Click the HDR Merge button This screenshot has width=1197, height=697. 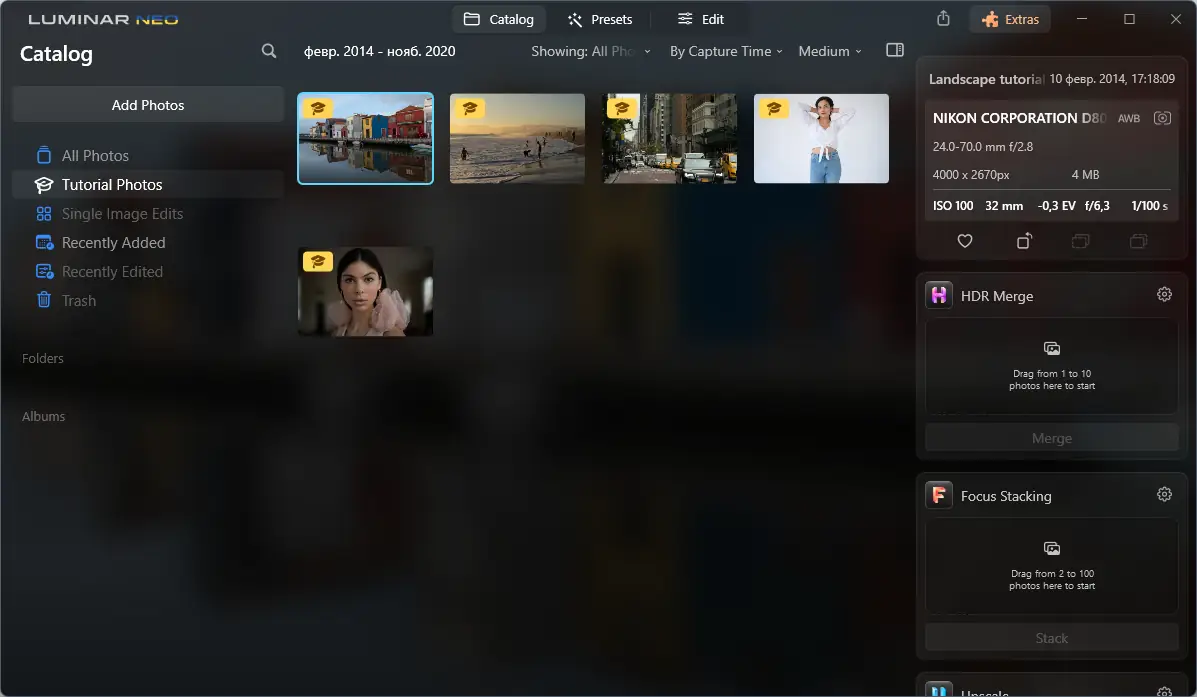pyautogui.click(x=1052, y=438)
